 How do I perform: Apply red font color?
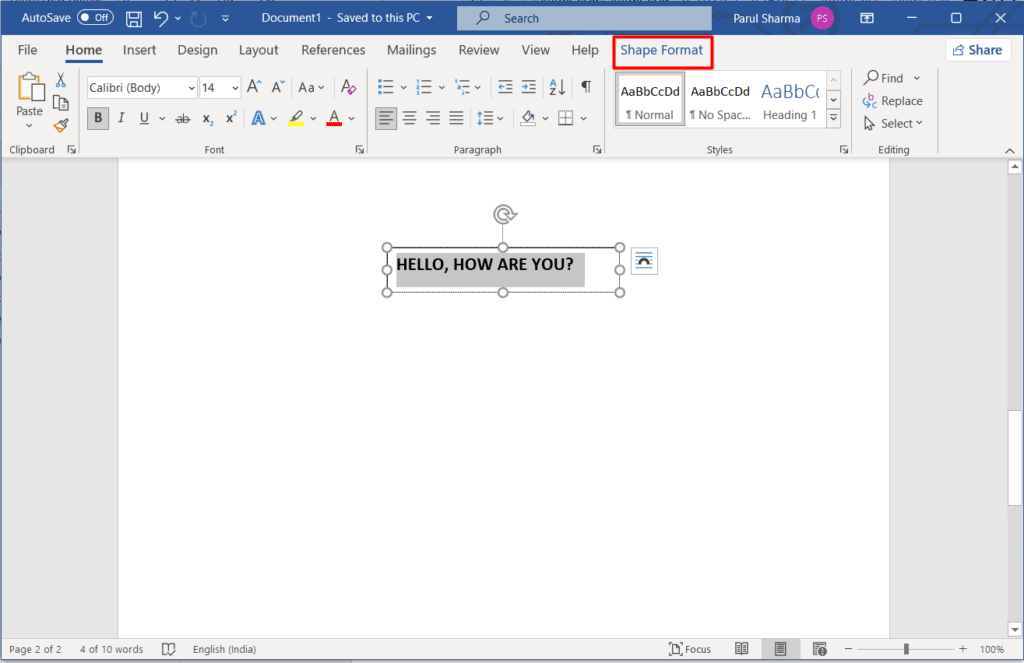click(x=334, y=118)
